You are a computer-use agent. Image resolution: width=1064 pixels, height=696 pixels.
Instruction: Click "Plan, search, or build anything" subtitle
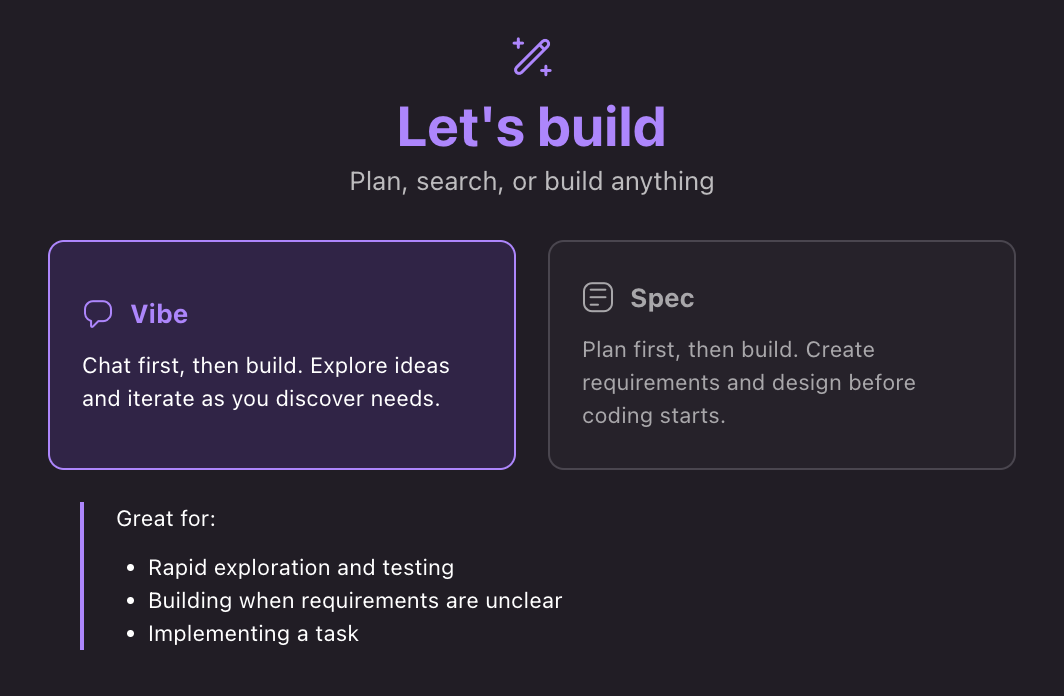tap(531, 182)
